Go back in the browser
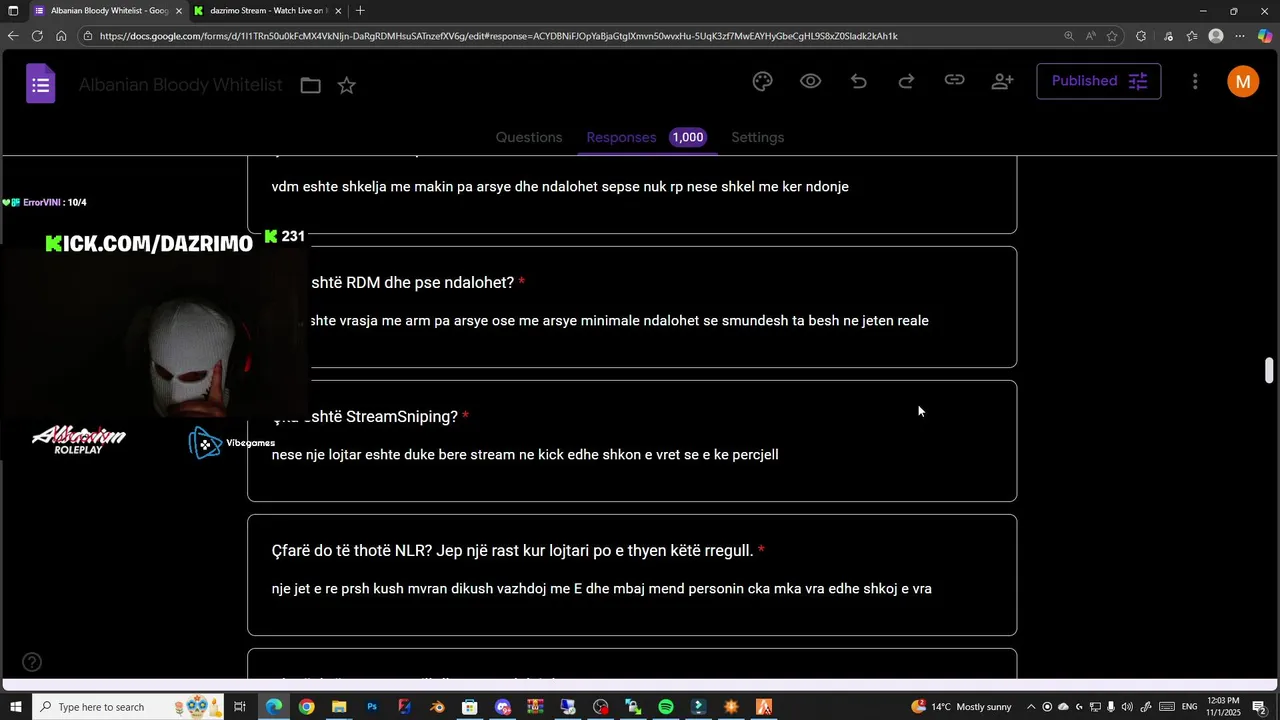The image size is (1280, 720). tap(12, 36)
